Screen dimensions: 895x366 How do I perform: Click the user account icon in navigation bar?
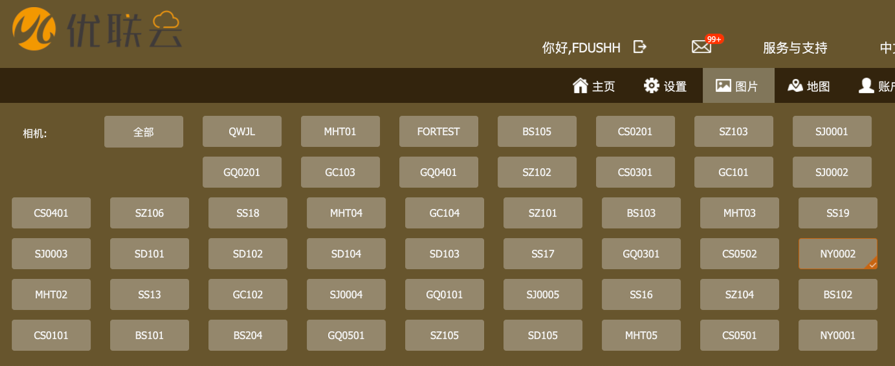click(866, 86)
